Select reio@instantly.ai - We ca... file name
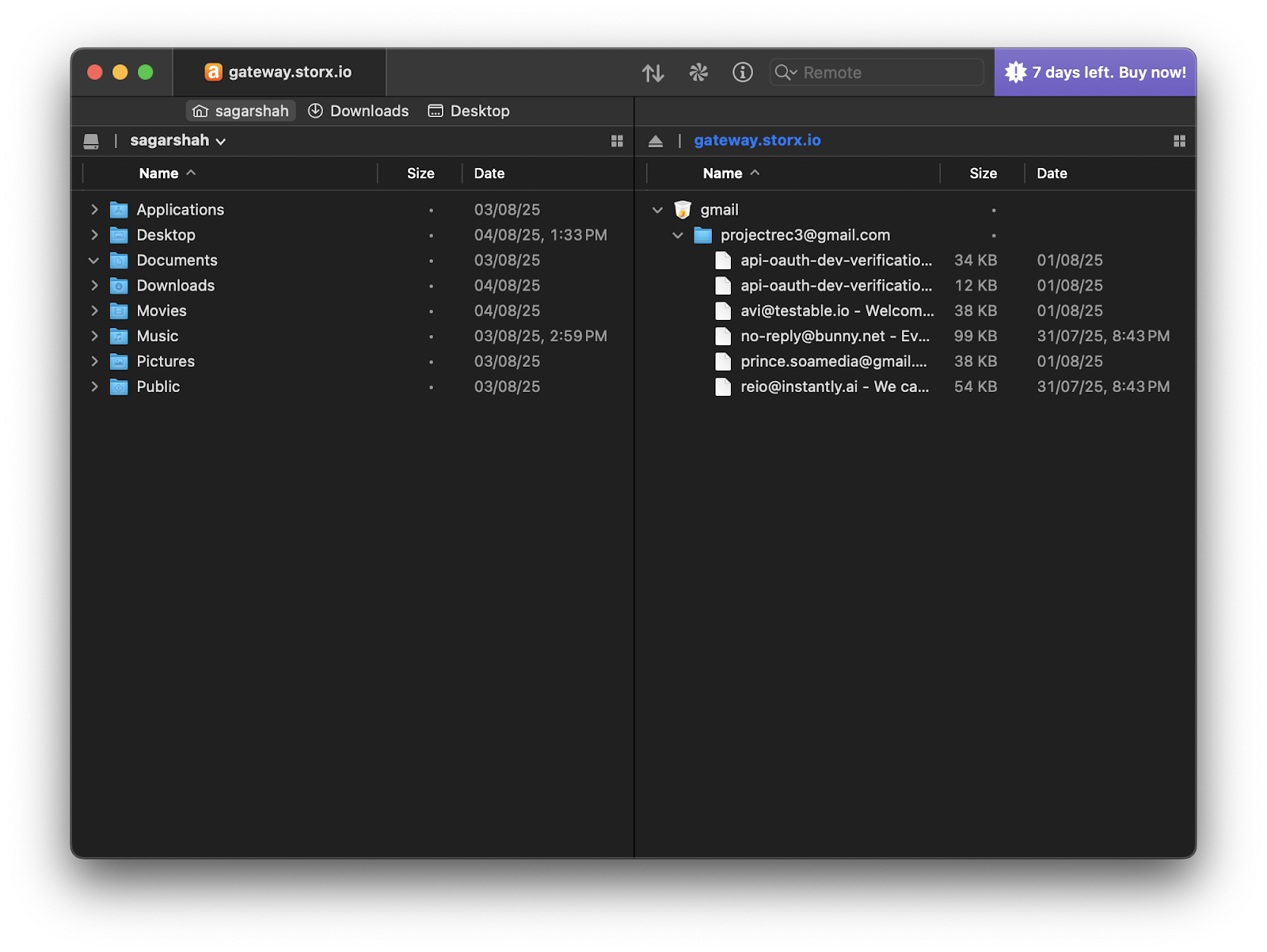 pyautogui.click(x=835, y=387)
